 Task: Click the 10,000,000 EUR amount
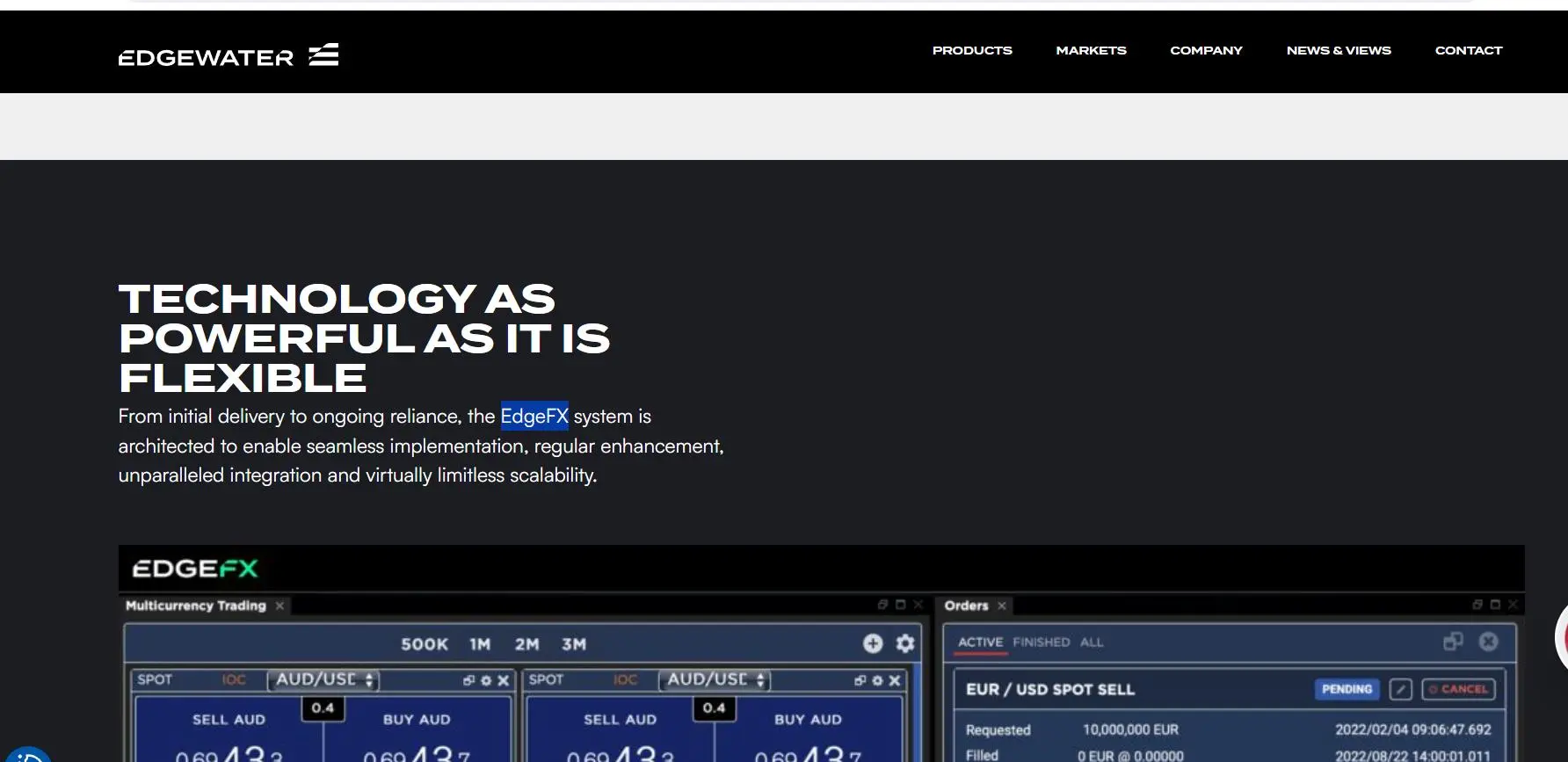[1130, 729]
